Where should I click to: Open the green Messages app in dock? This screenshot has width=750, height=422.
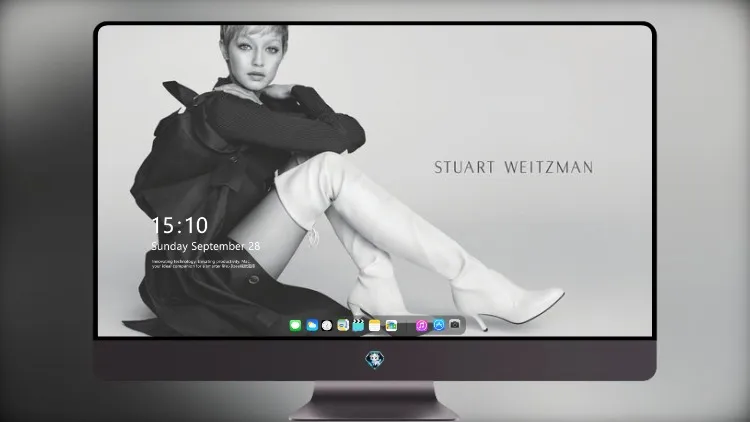pos(295,325)
